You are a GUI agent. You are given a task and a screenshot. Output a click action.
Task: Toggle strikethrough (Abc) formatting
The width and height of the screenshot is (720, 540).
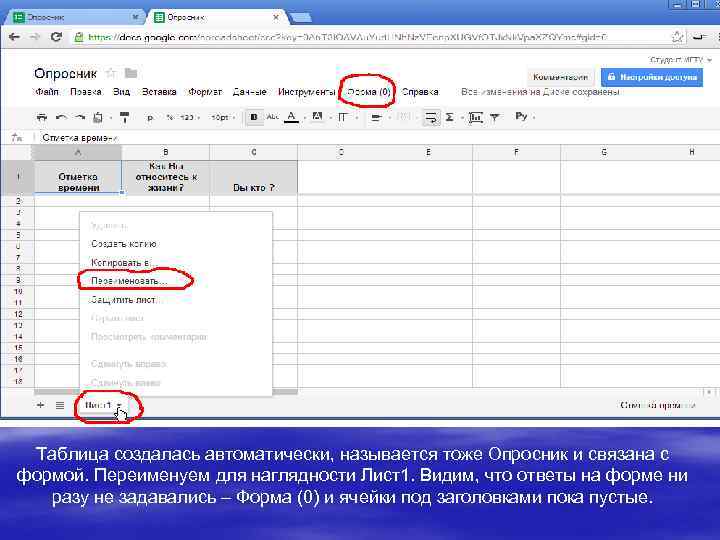pos(273,117)
